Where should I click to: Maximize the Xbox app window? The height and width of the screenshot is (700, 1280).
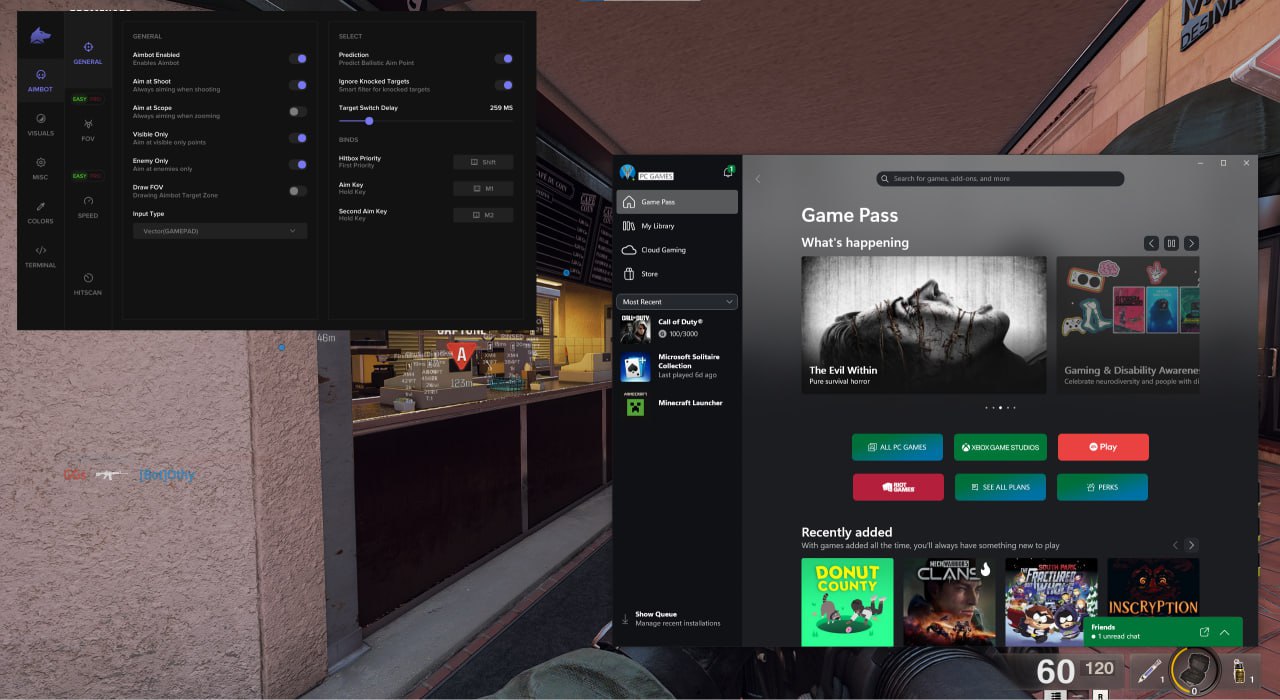pos(1223,163)
